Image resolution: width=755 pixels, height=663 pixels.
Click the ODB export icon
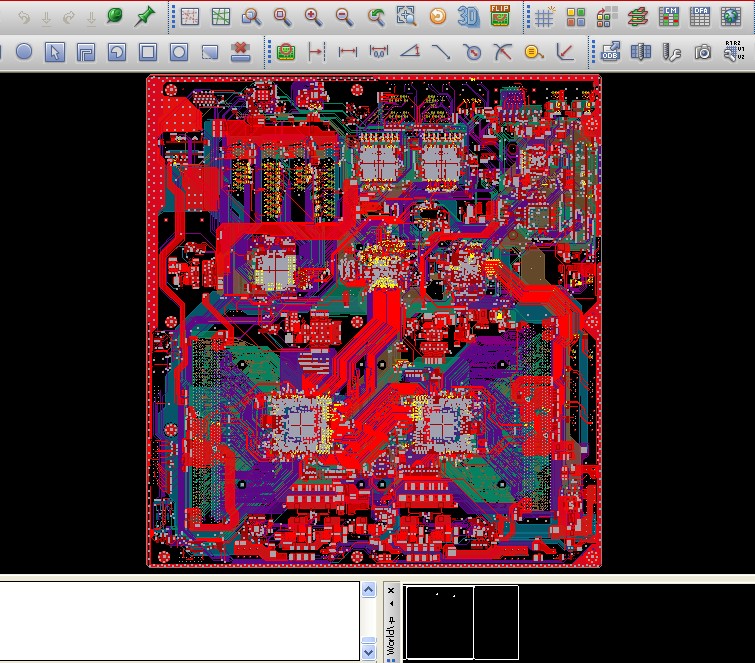tap(611, 52)
